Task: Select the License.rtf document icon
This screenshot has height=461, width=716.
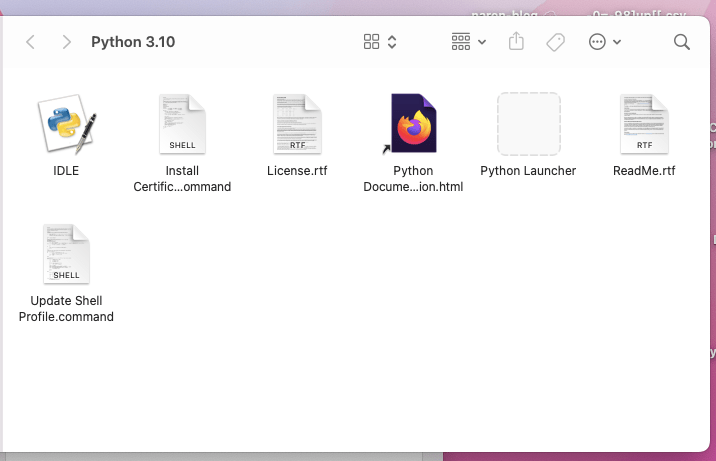Action: tap(297, 124)
